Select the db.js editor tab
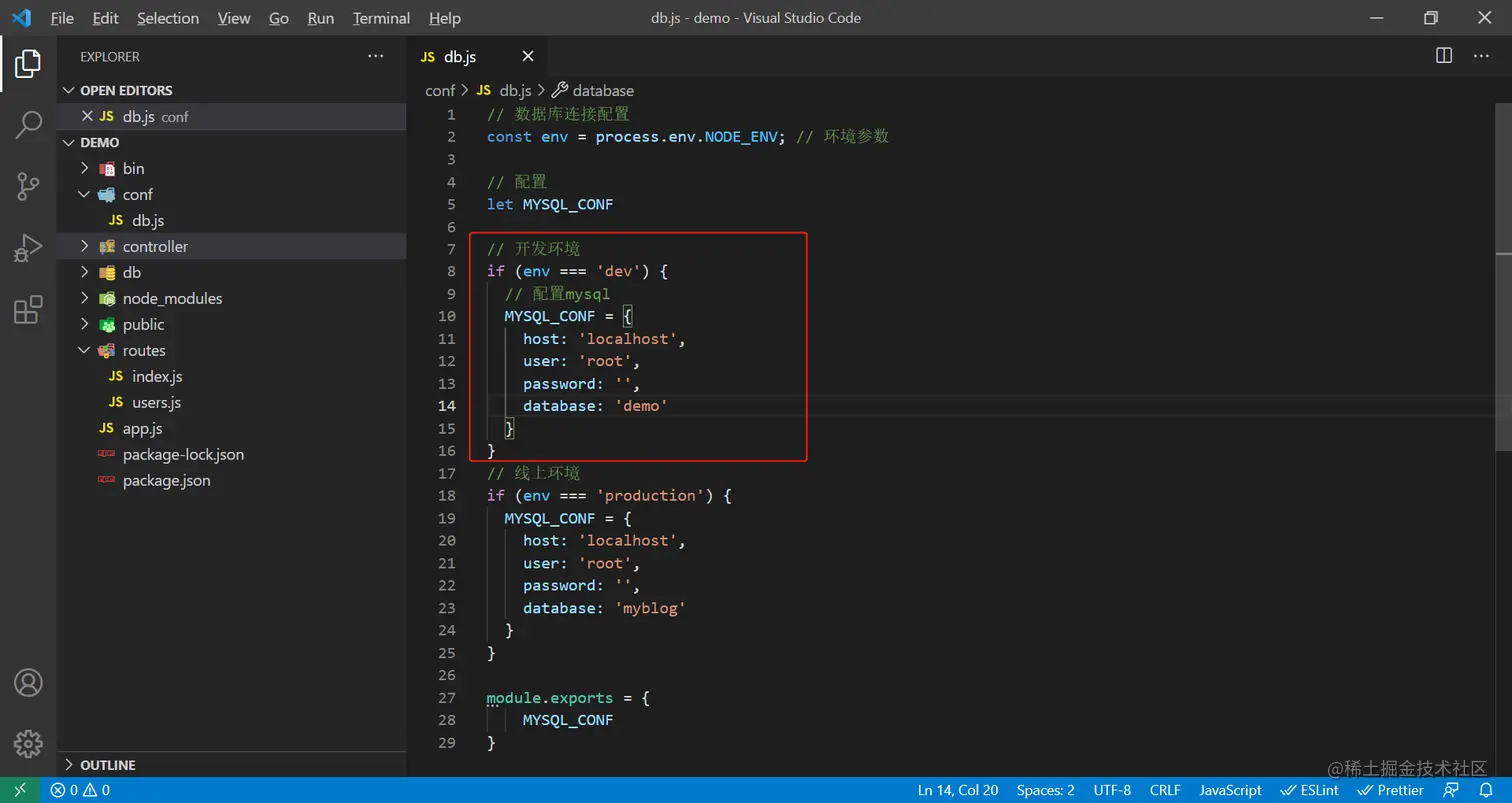 tap(478, 57)
